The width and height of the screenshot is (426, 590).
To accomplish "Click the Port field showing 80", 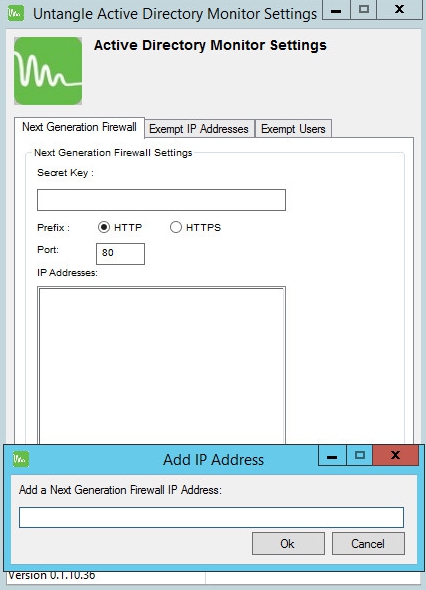I will (x=120, y=254).
